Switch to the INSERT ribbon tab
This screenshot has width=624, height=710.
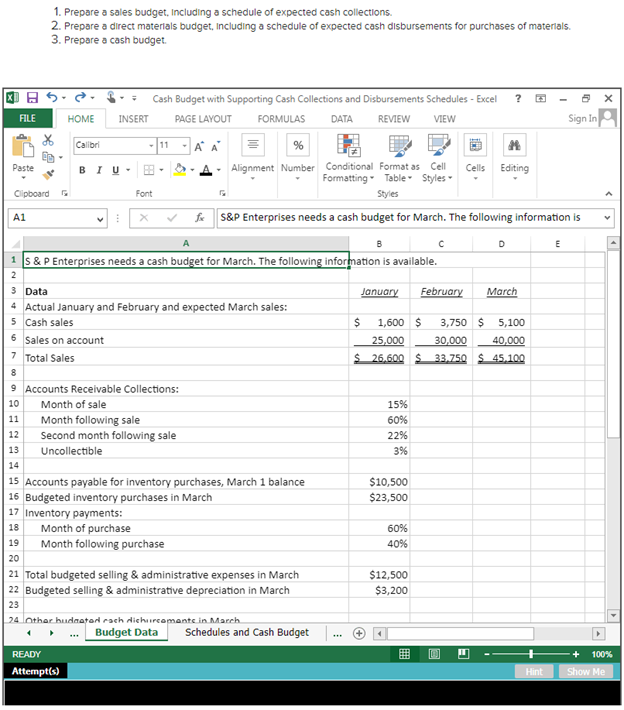[133, 119]
